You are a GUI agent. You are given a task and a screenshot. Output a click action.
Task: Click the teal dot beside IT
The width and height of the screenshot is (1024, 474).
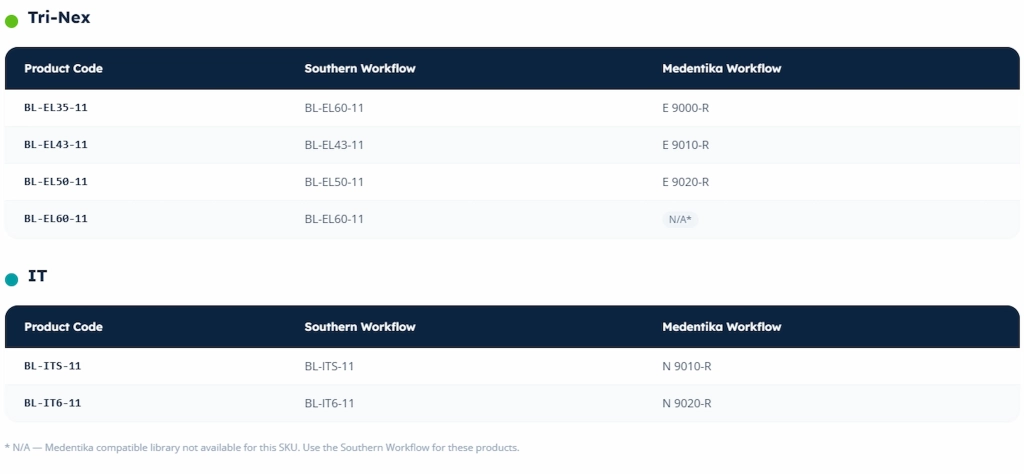click(11, 280)
